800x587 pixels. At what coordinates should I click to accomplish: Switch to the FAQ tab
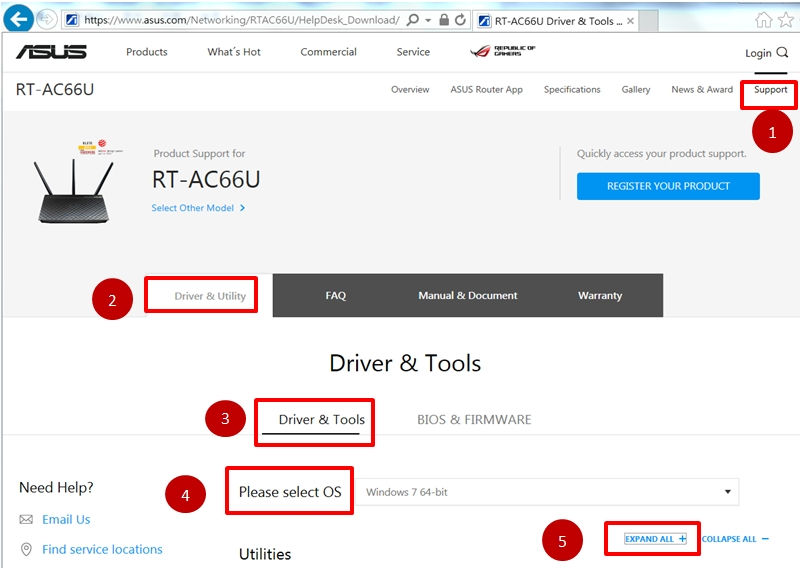click(336, 295)
